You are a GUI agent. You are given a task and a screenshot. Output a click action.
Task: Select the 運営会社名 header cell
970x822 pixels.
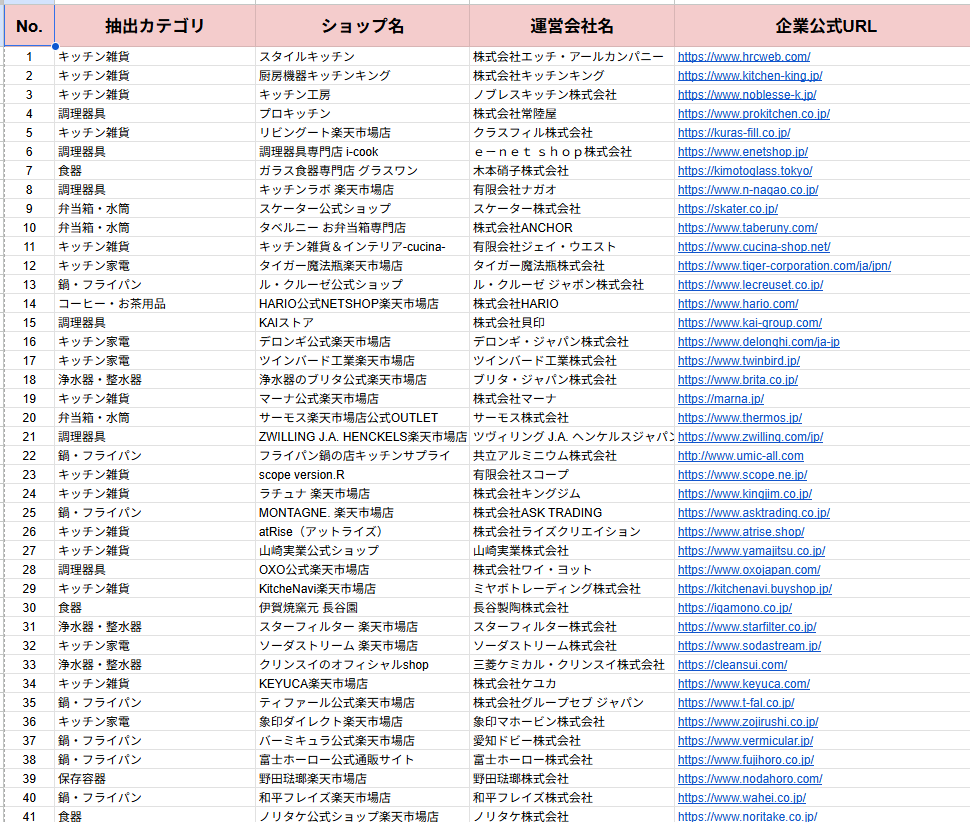(x=572, y=26)
